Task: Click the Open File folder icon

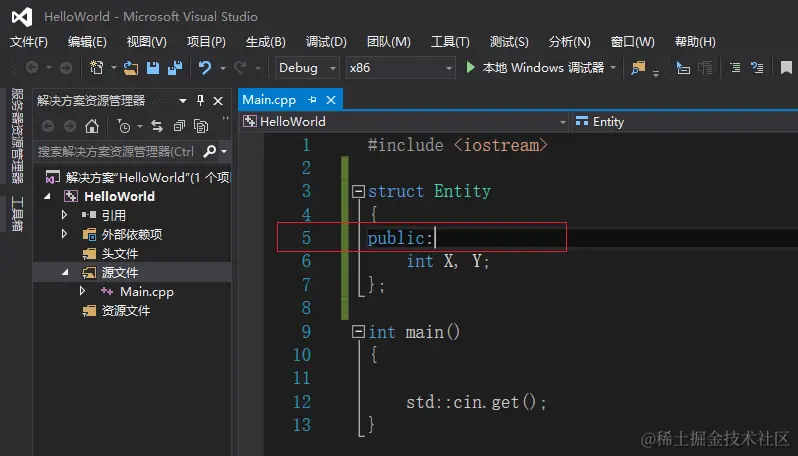Action: coord(131,67)
